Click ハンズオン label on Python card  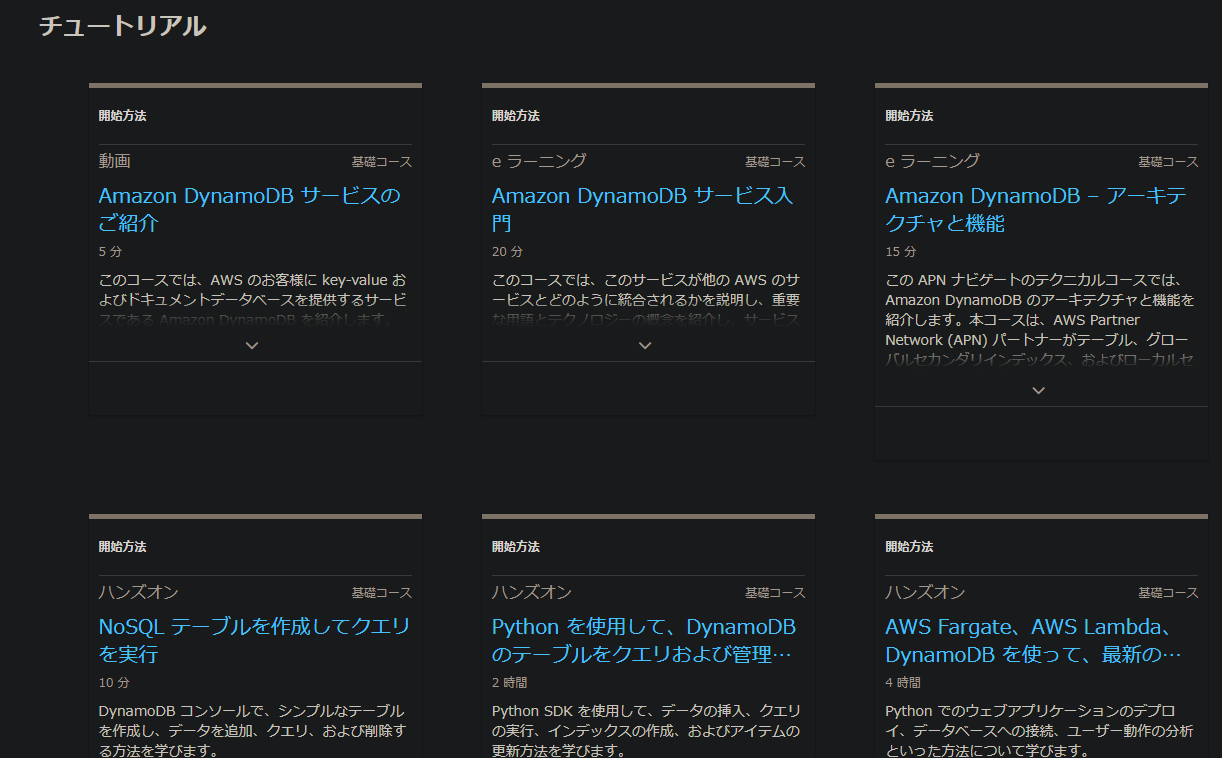coord(532,592)
